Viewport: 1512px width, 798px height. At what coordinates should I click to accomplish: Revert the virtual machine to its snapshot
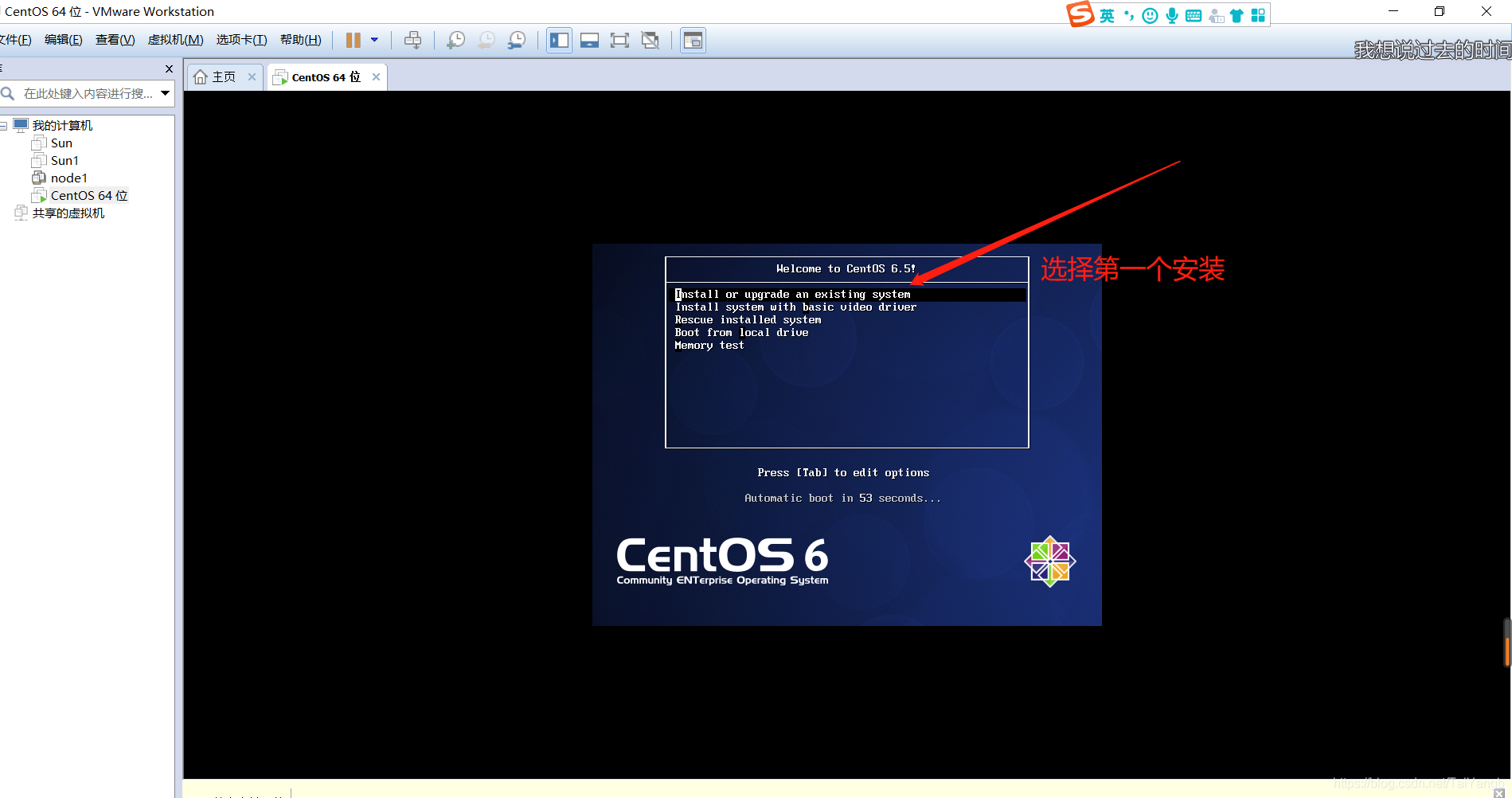pos(486,40)
